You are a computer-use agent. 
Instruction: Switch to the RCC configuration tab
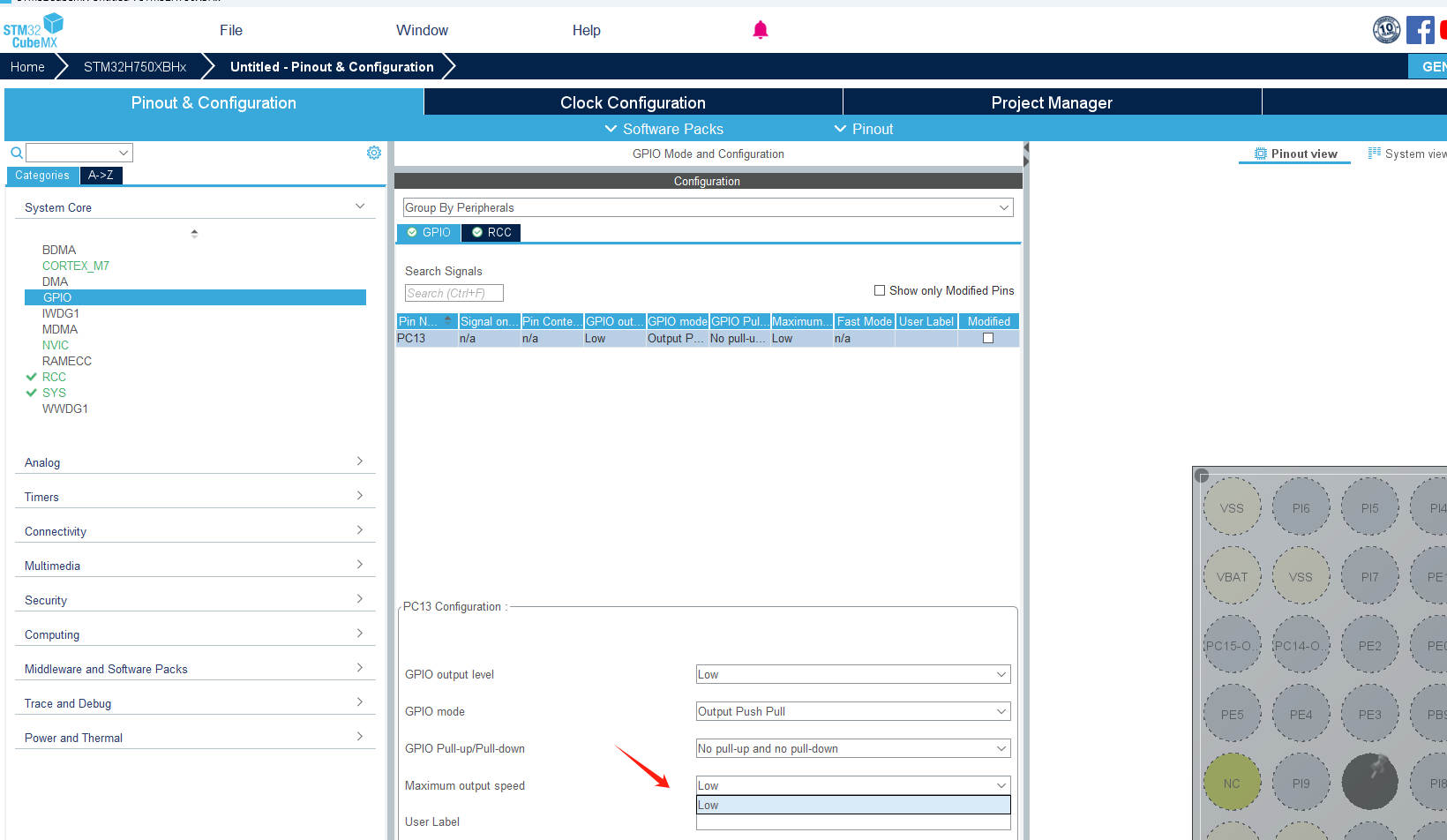coord(491,232)
